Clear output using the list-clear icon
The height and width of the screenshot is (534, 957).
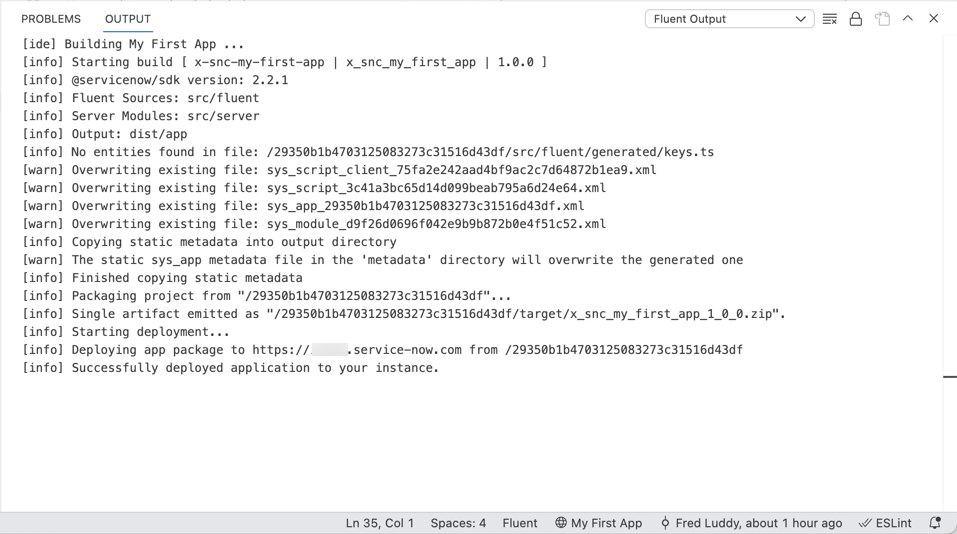pyautogui.click(x=829, y=19)
